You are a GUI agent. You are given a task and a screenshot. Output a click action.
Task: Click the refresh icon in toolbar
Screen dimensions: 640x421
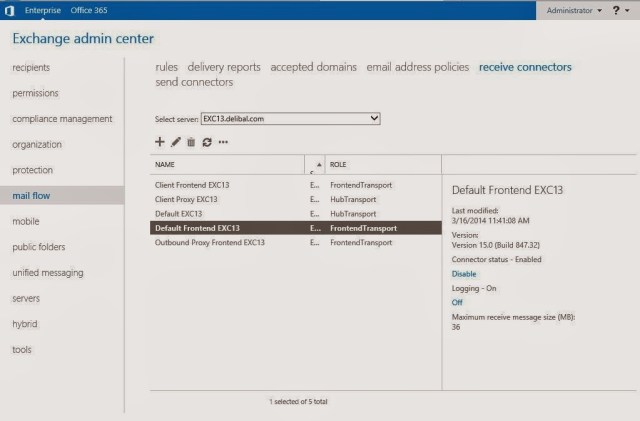[206, 142]
